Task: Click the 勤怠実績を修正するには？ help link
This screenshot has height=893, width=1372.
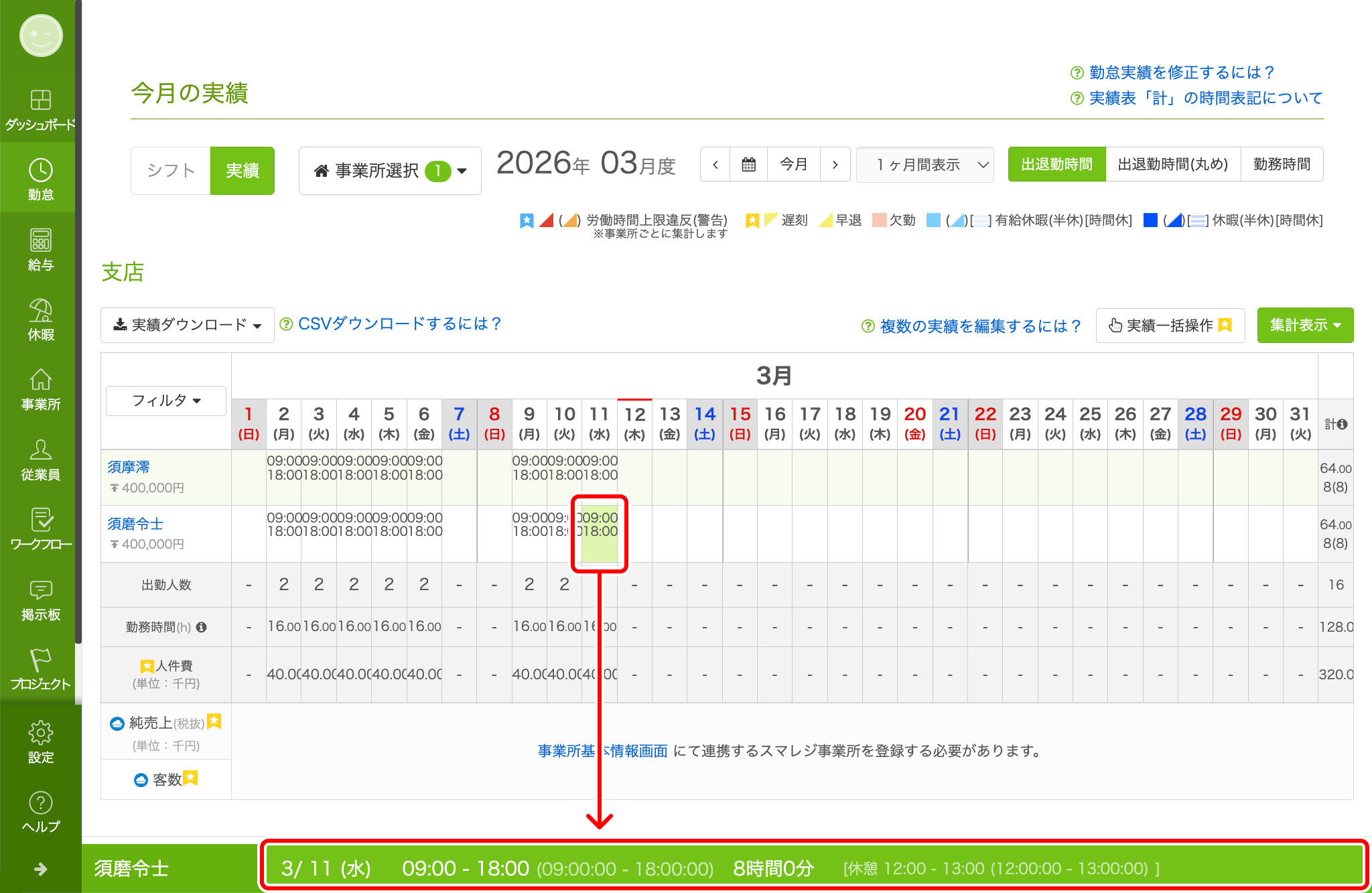Action: pyautogui.click(x=1180, y=72)
